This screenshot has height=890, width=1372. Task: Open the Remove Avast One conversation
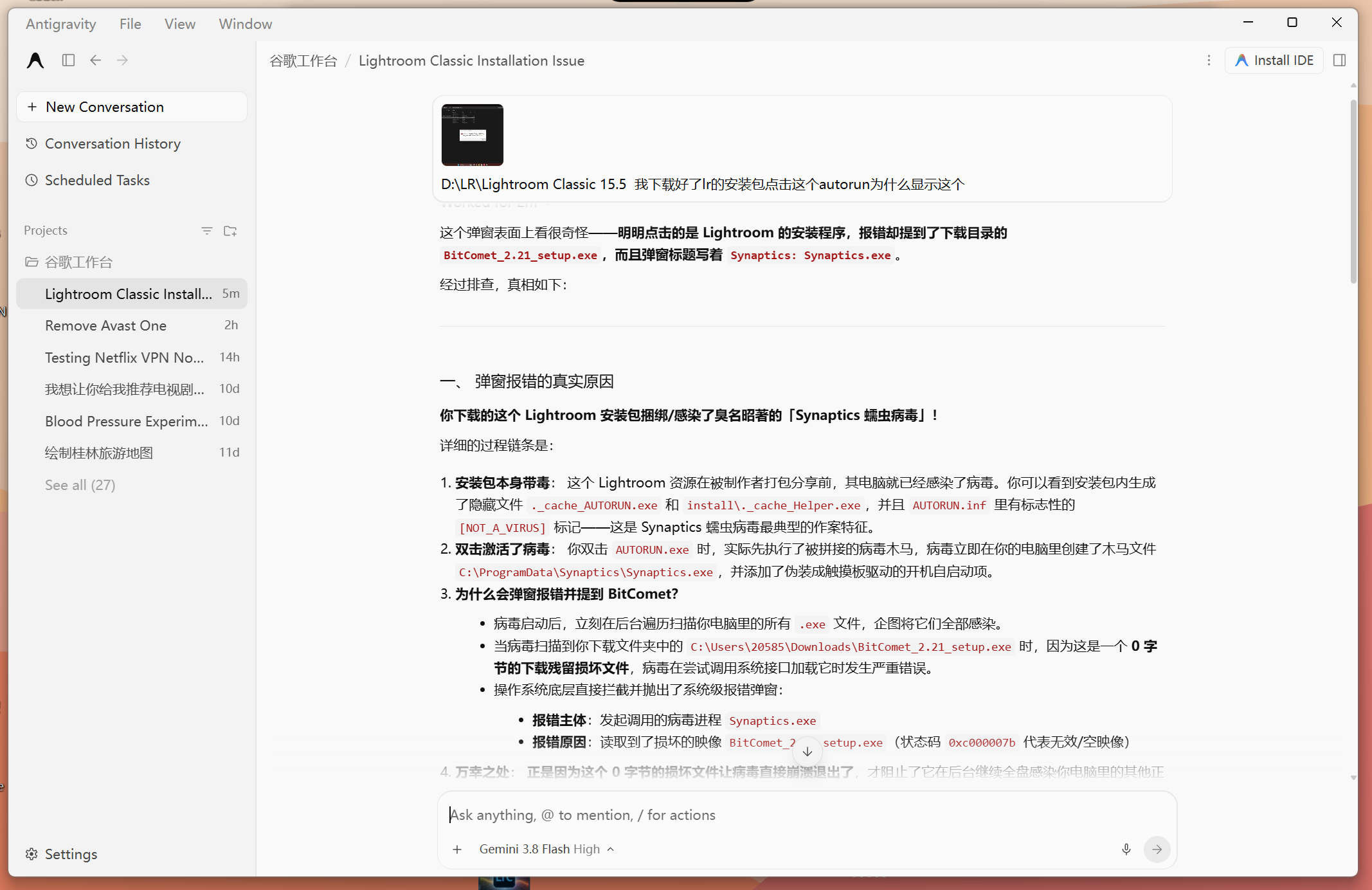132,325
